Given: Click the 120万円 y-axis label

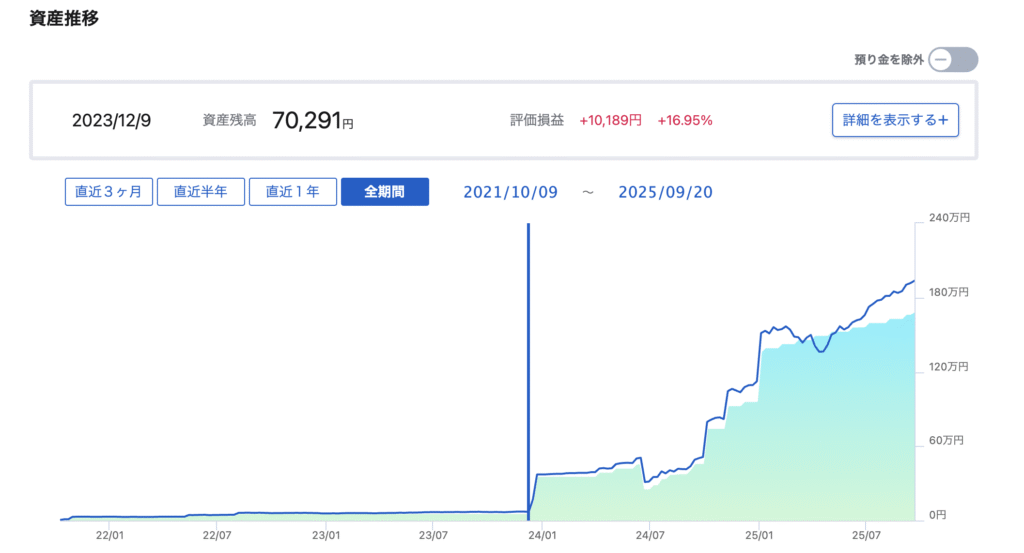Looking at the screenshot, I should pos(949,367).
